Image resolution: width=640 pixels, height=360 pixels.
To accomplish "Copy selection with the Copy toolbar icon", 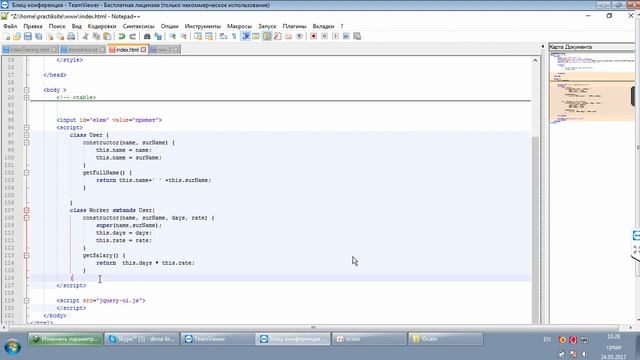I will point(96,36).
